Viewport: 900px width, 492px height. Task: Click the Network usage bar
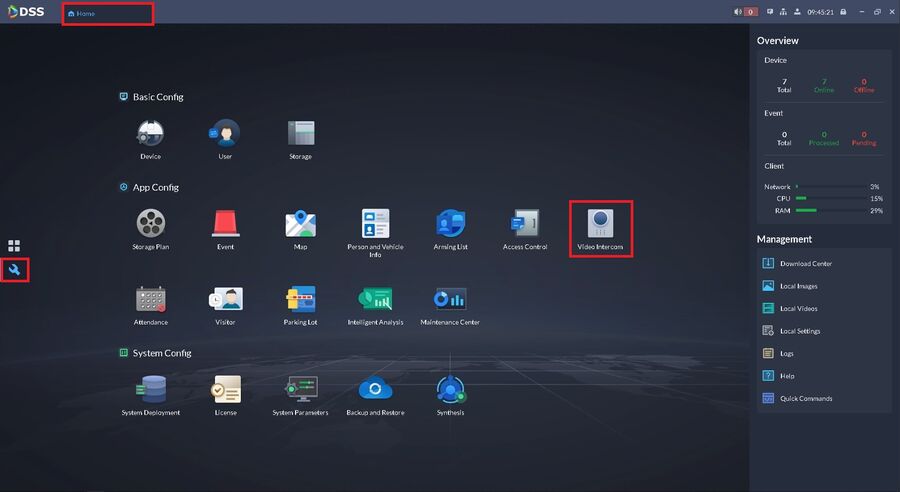[831, 187]
